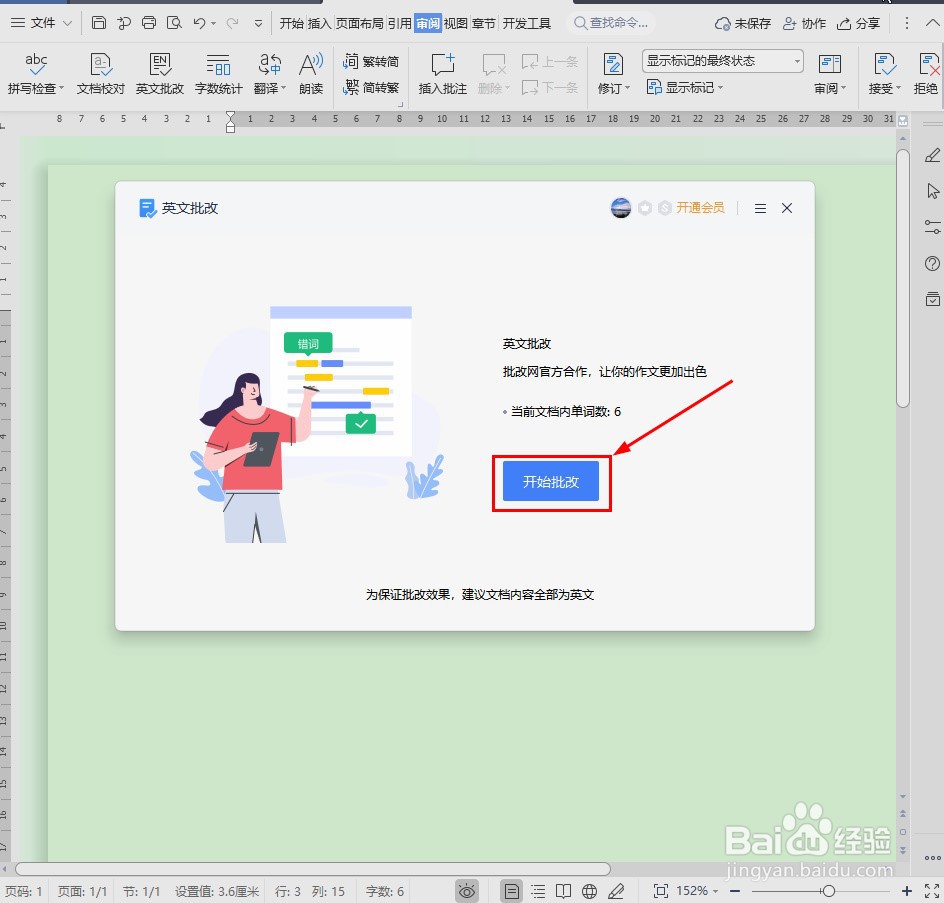This screenshot has width=944, height=903.
Task: Select the 翻译 translate tool
Action: click(x=267, y=70)
